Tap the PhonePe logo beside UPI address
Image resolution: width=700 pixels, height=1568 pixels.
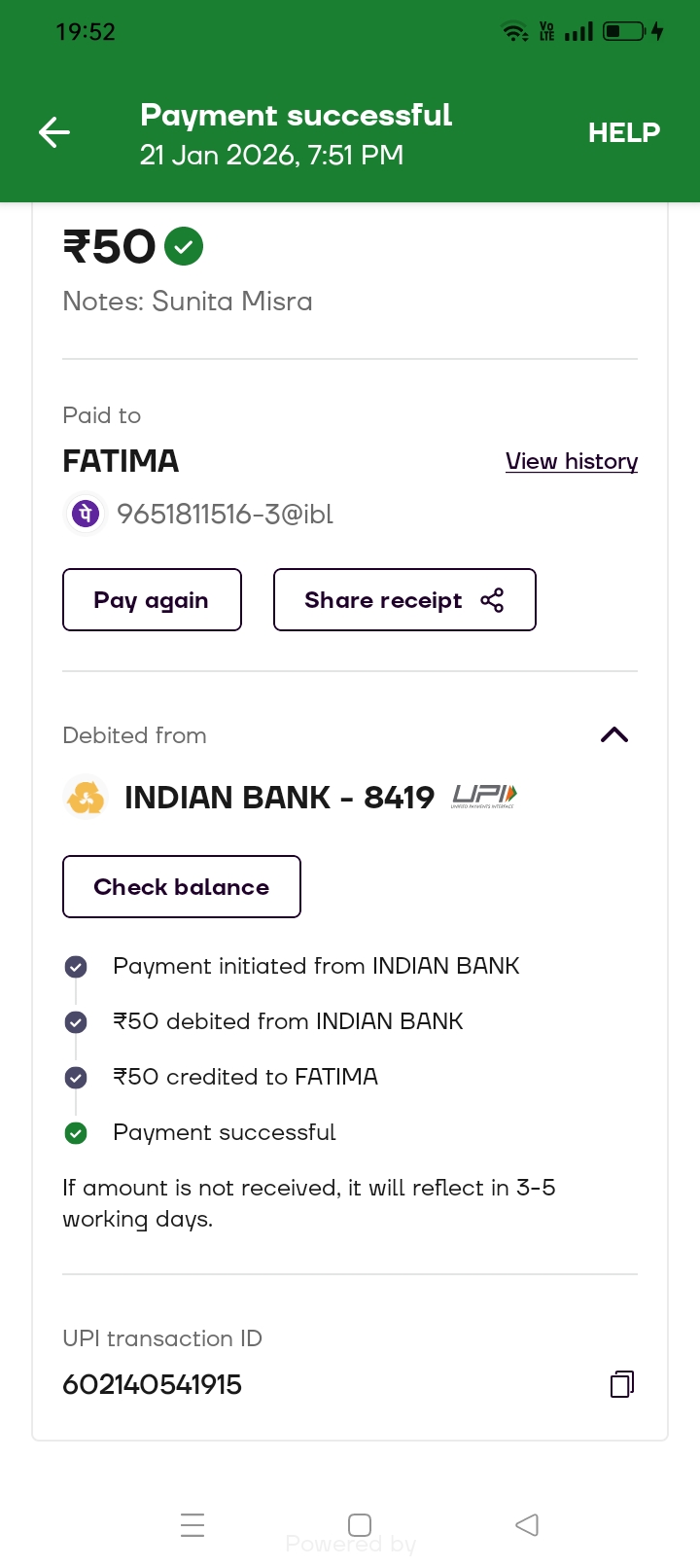click(86, 514)
